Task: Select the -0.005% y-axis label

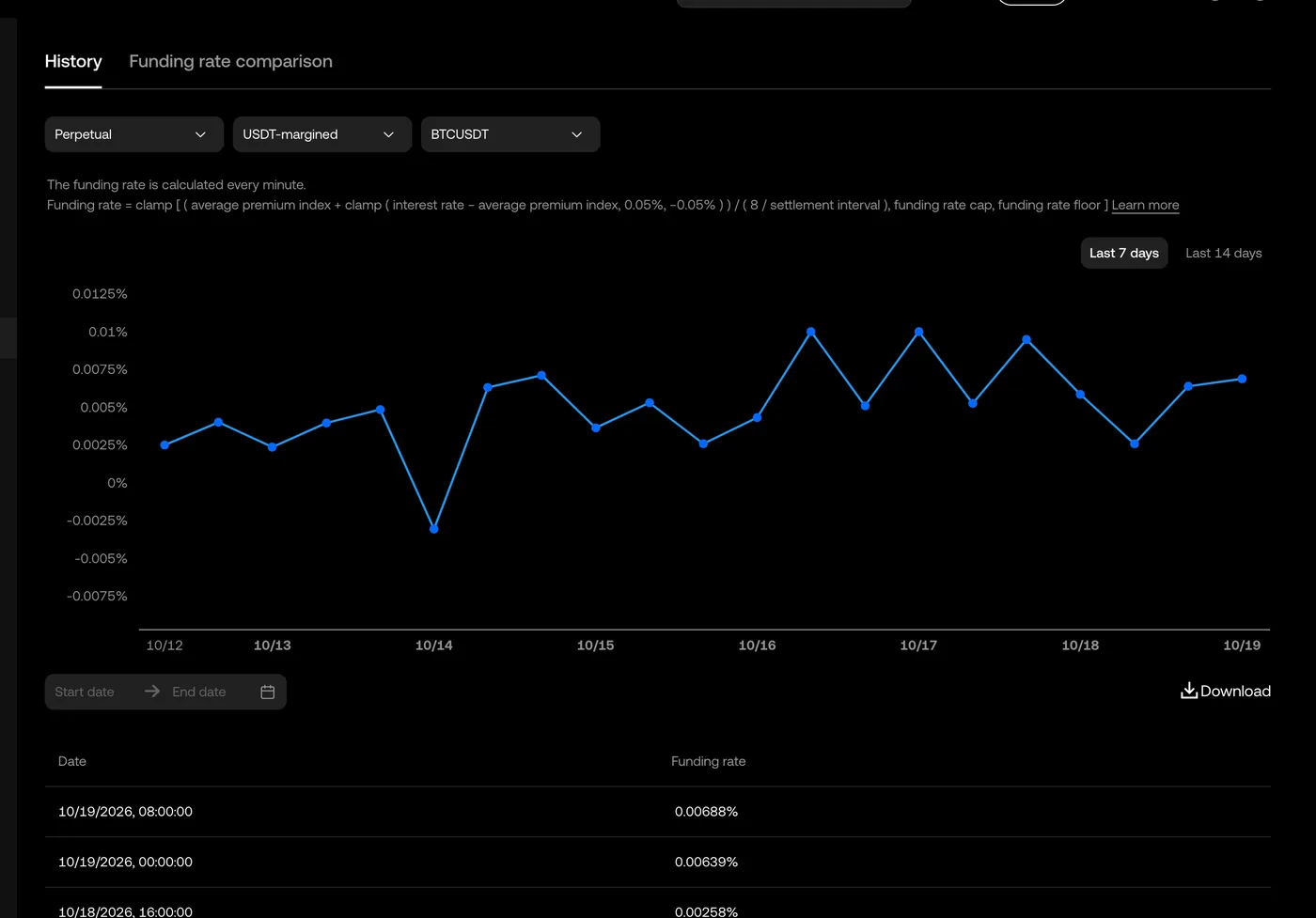Action: point(101,558)
